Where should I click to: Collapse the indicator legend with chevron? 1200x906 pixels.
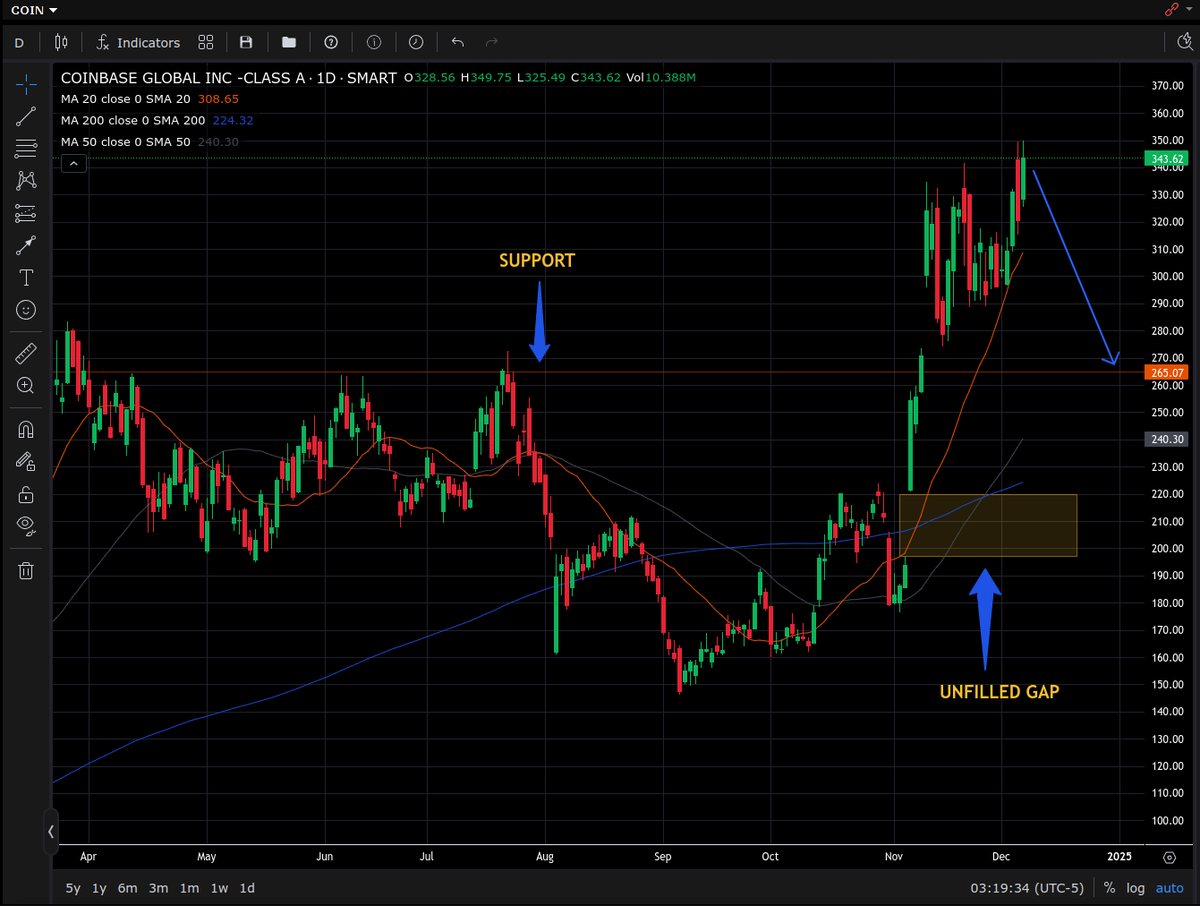pos(72,163)
